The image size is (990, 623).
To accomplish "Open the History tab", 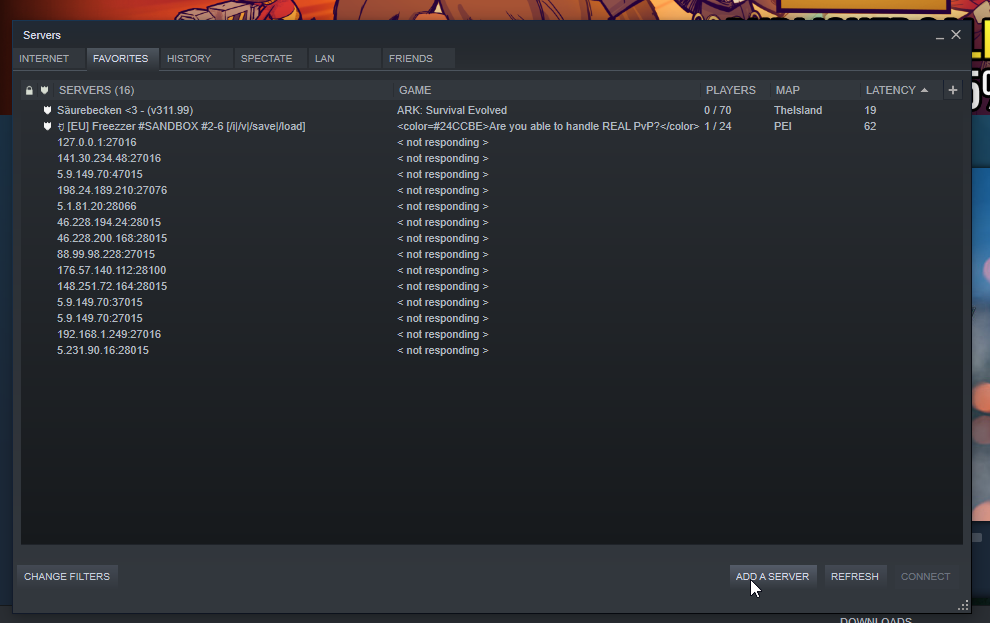I will (x=189, y=59).
